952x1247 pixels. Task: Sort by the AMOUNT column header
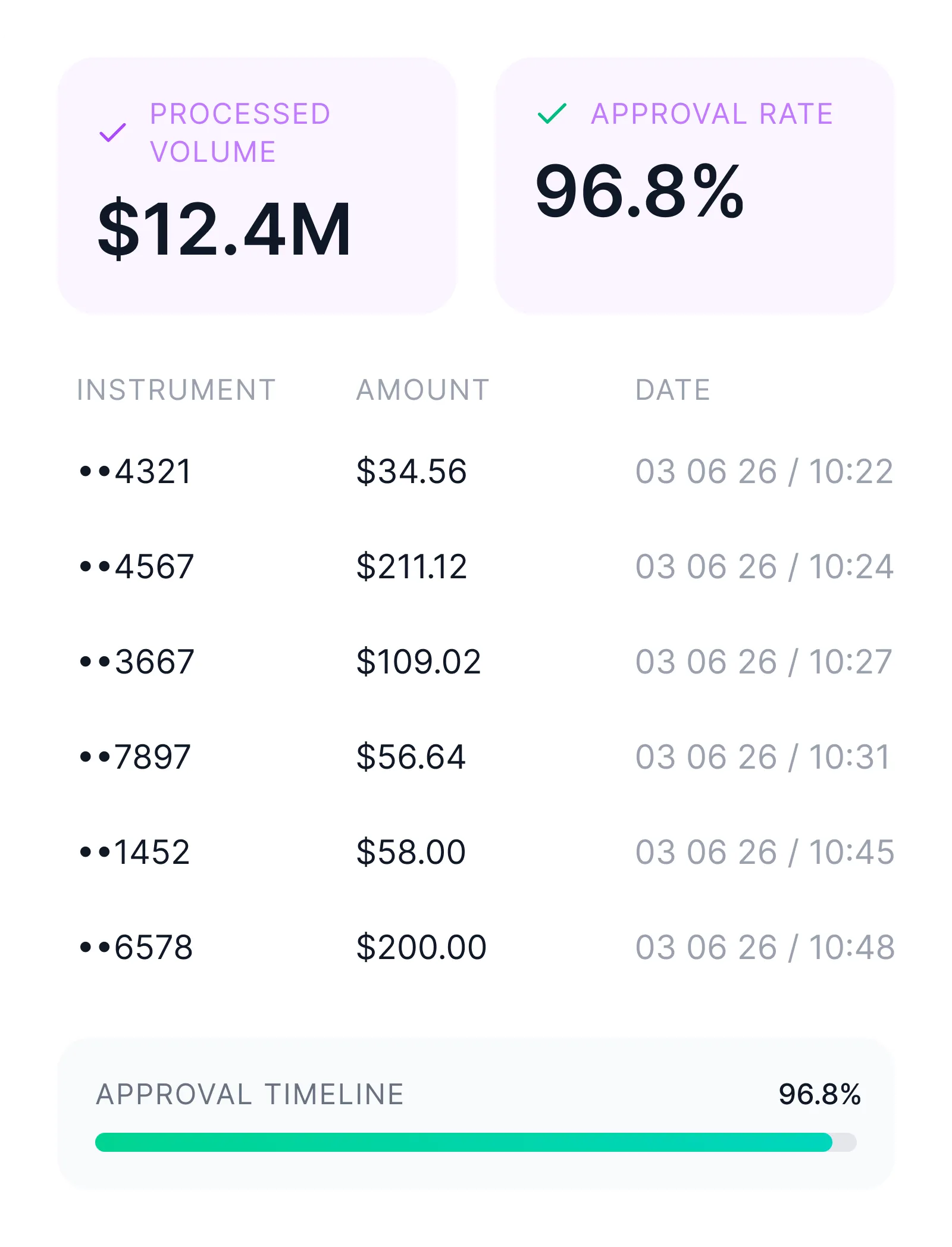pyautogui.click(x=422, y=390)
